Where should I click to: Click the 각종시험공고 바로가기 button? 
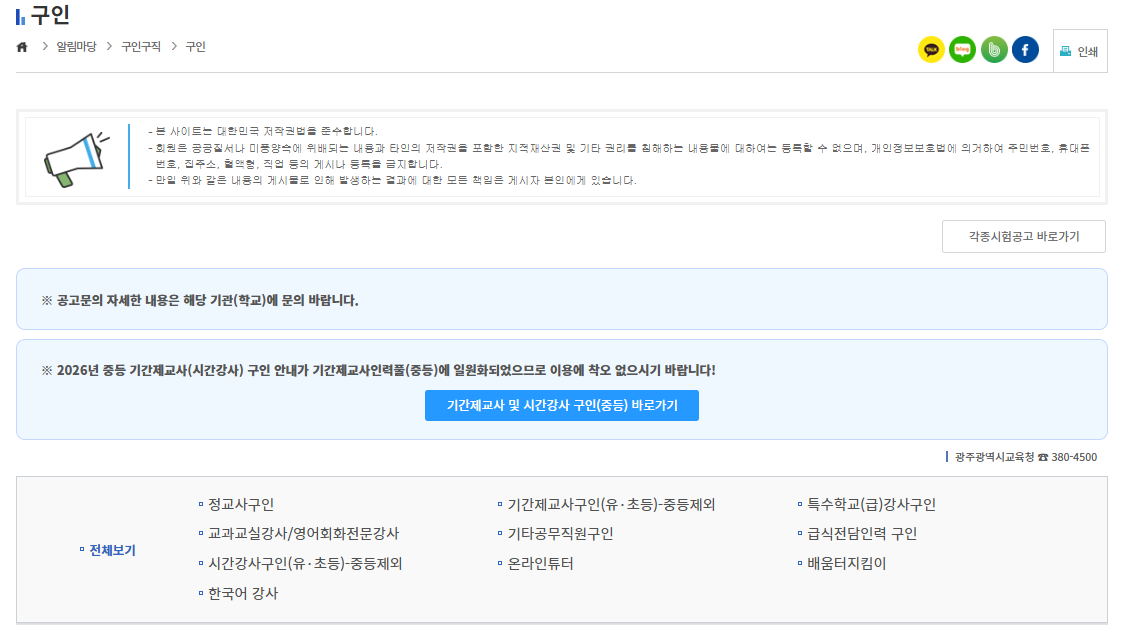[1023, 236]
